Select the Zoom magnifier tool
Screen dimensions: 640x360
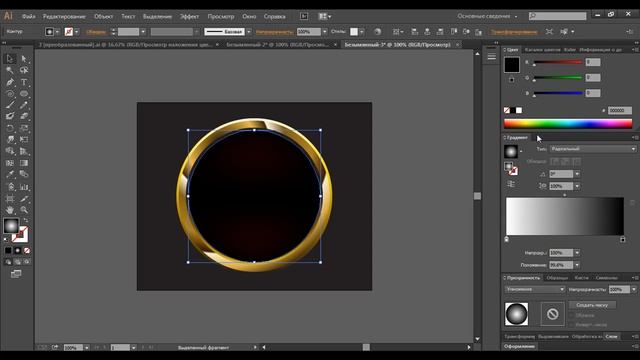24,210
